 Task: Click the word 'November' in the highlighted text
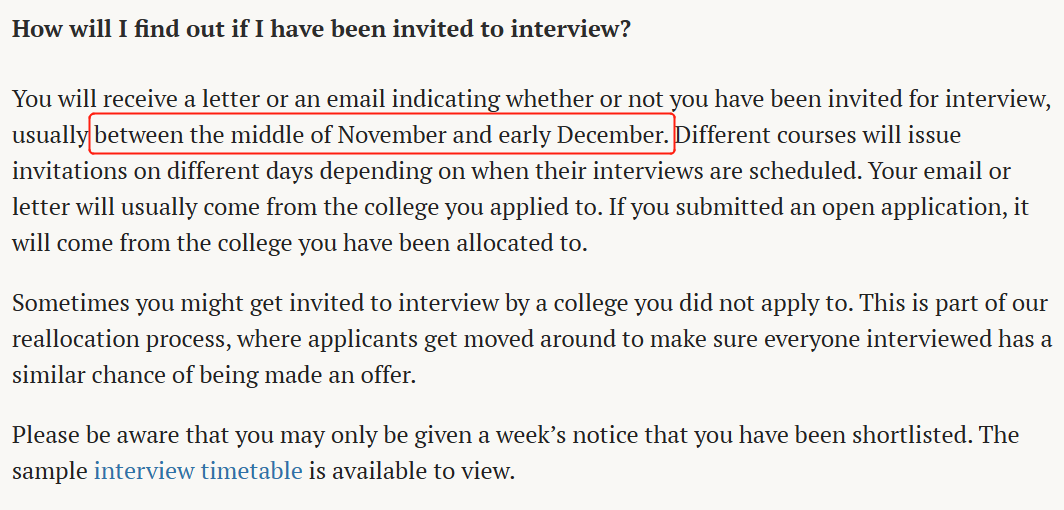392,135
